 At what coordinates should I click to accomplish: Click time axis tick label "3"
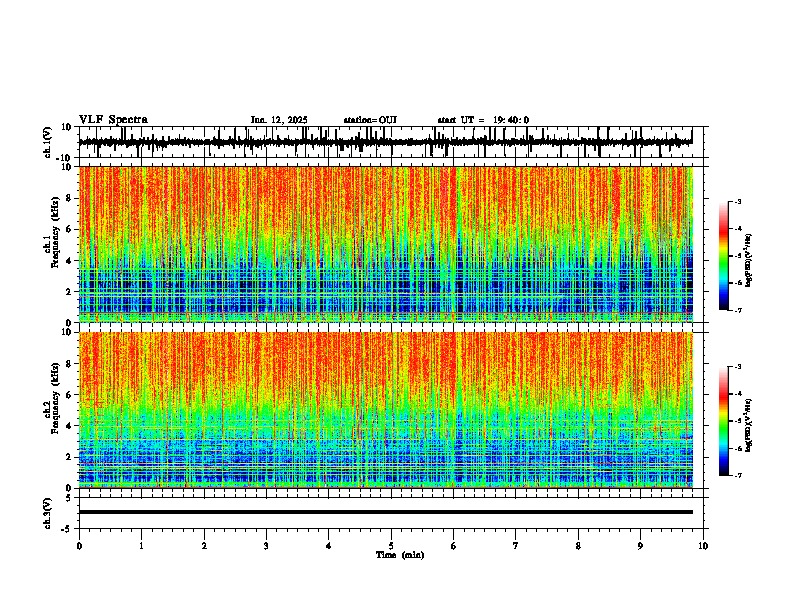(x=266, y=546)
